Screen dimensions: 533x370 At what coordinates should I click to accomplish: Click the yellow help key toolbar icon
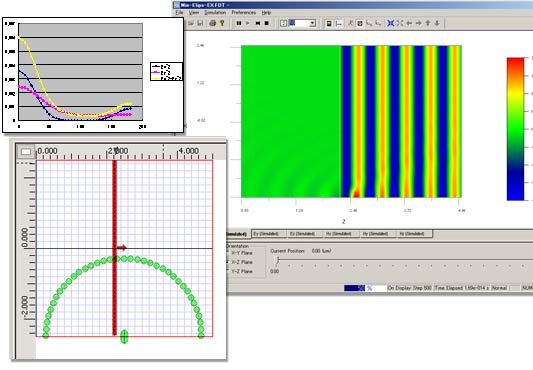coord(222,23)
